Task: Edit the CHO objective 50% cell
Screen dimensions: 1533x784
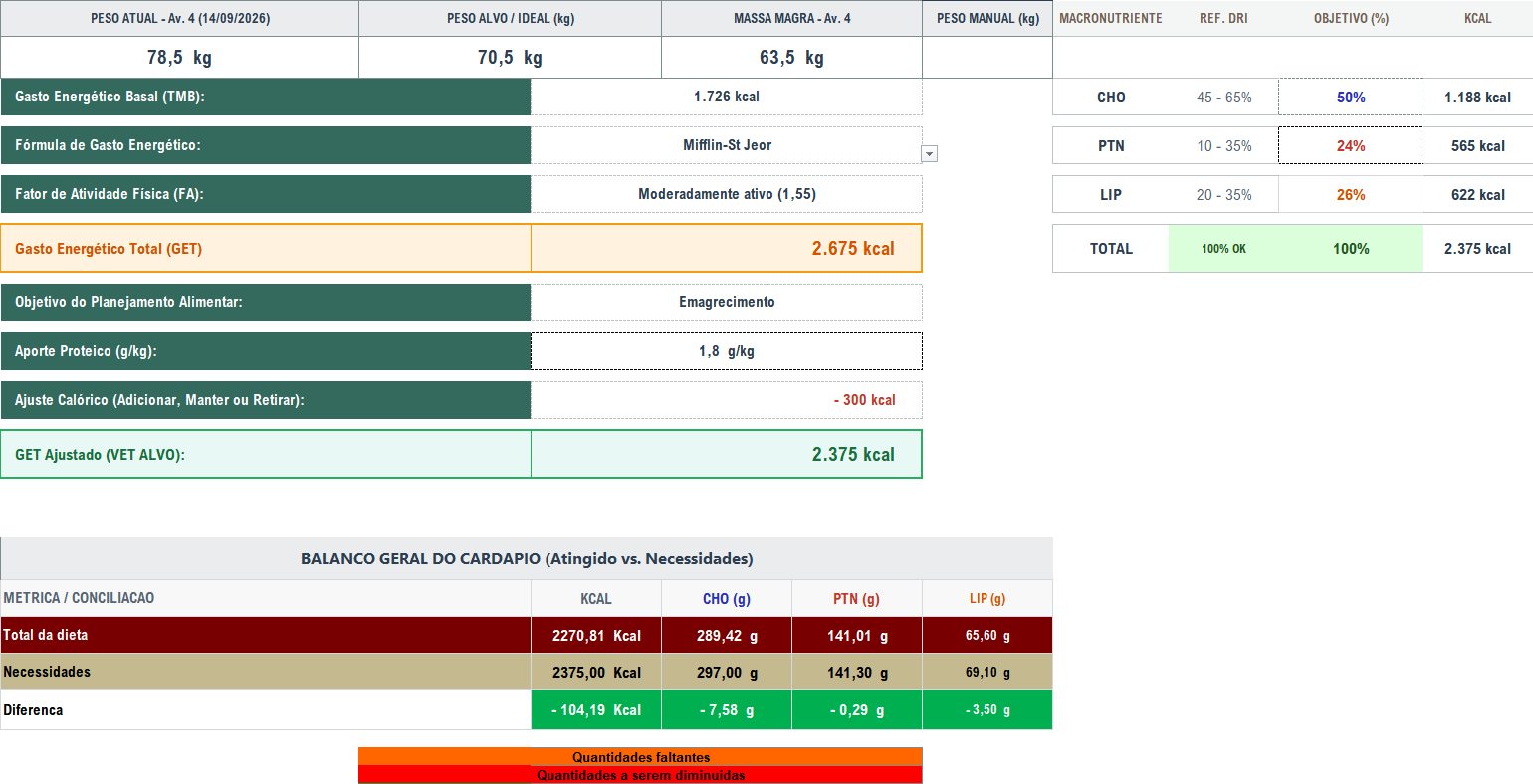Action: click(x=1351, y=98)
